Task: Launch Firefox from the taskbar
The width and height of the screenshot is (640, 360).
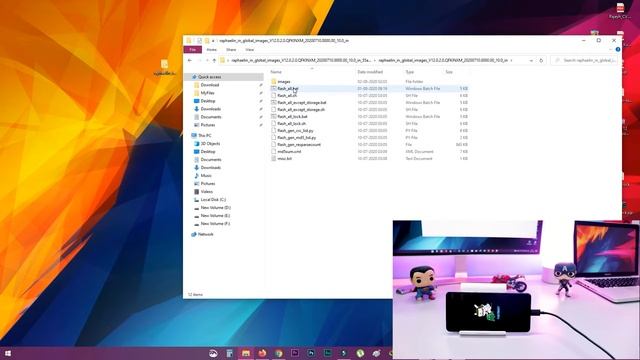Action: 262,353
